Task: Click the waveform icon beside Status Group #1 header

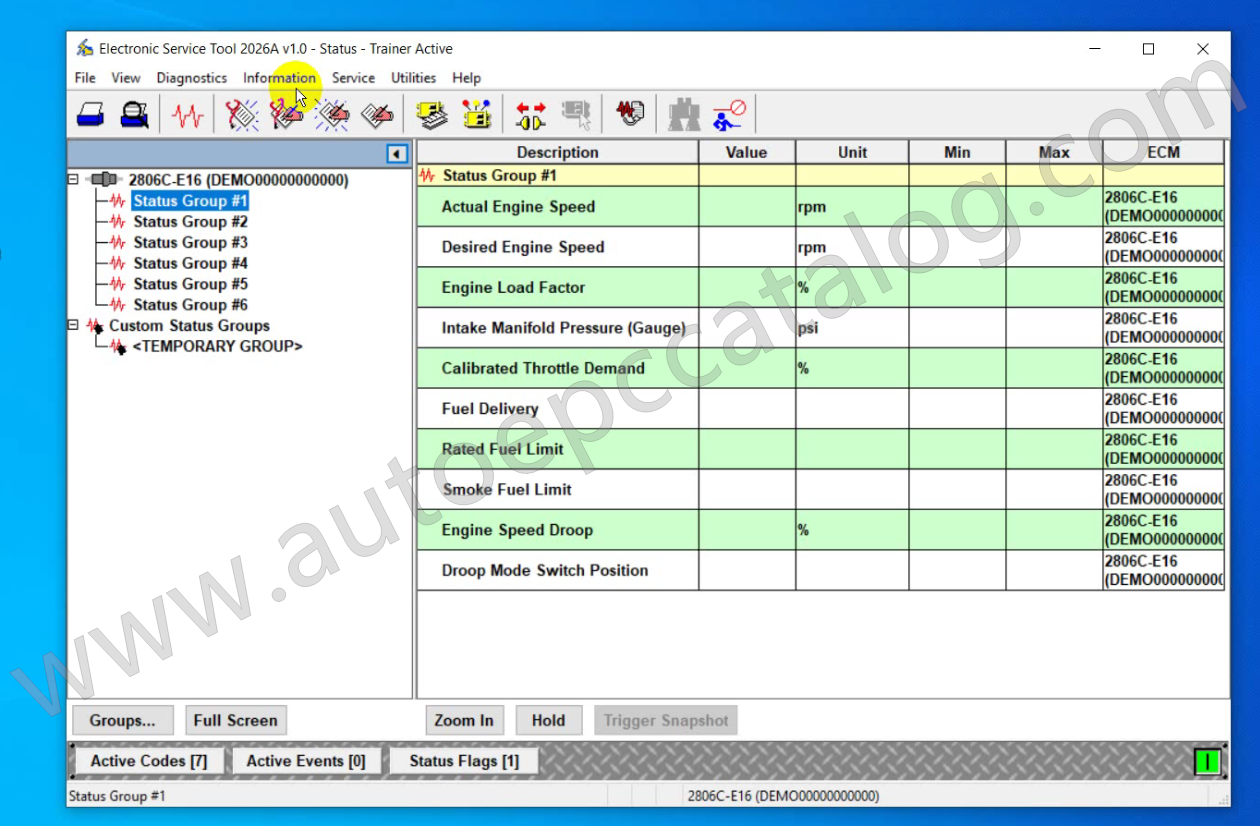Action: 428,175
